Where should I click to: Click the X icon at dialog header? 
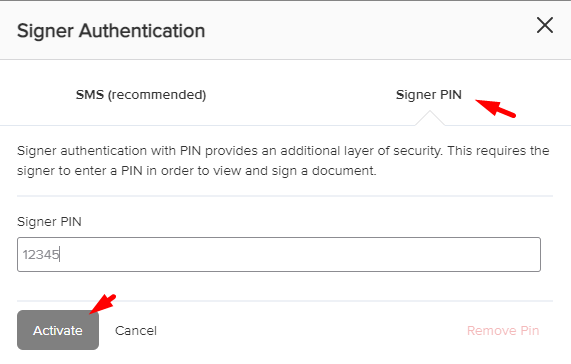545,25
